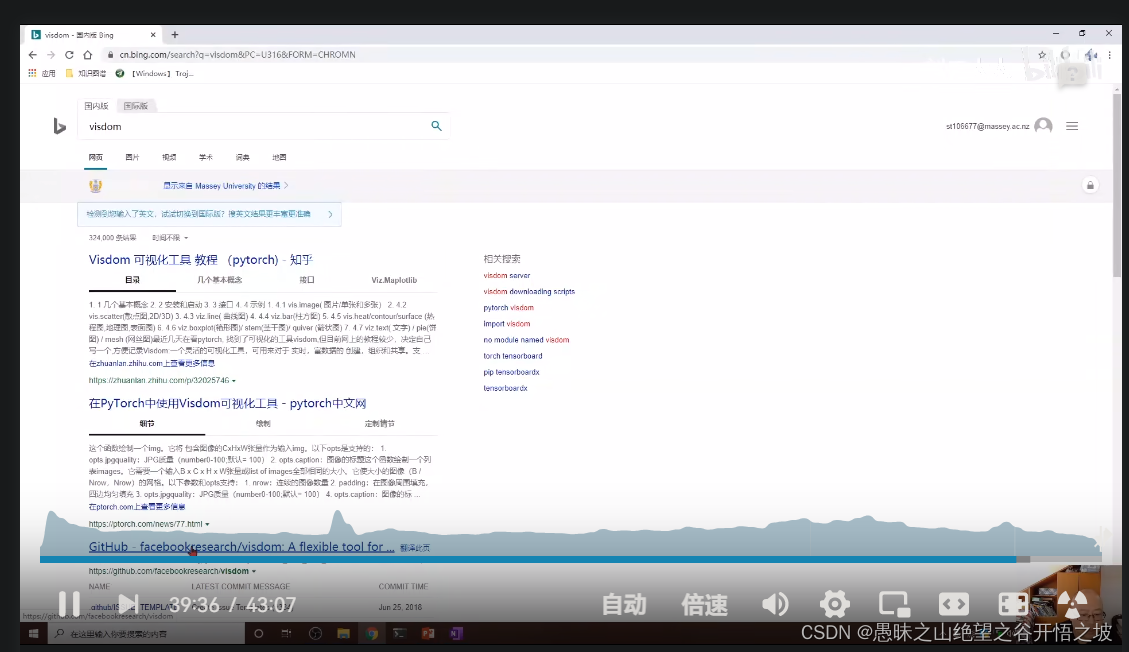Go to the browser home page
Viewport: 1129px width, 652px height.
[x=87, y=55]
